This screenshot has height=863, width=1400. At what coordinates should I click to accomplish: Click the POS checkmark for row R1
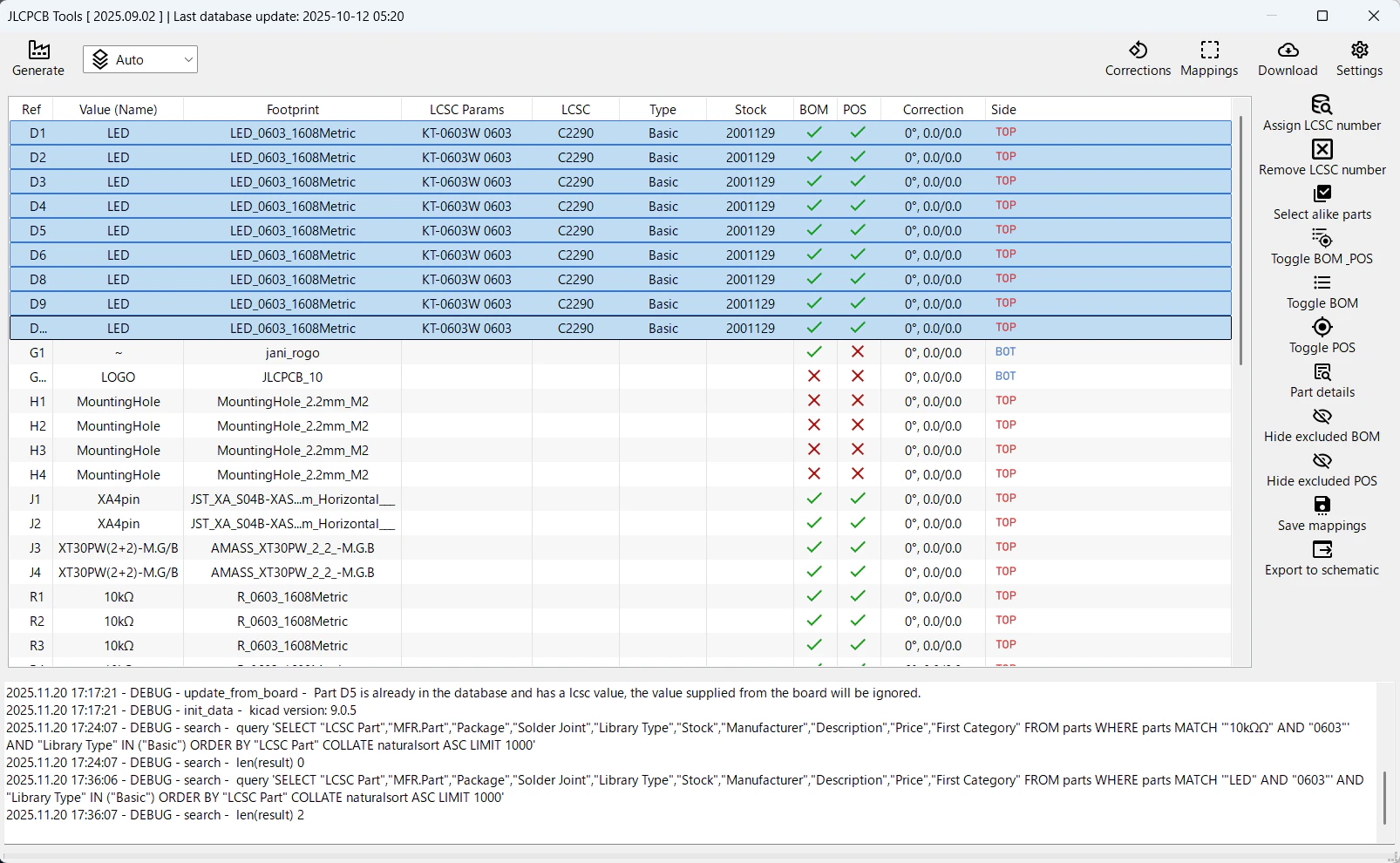pyautogui.click(x=858, y=596)
